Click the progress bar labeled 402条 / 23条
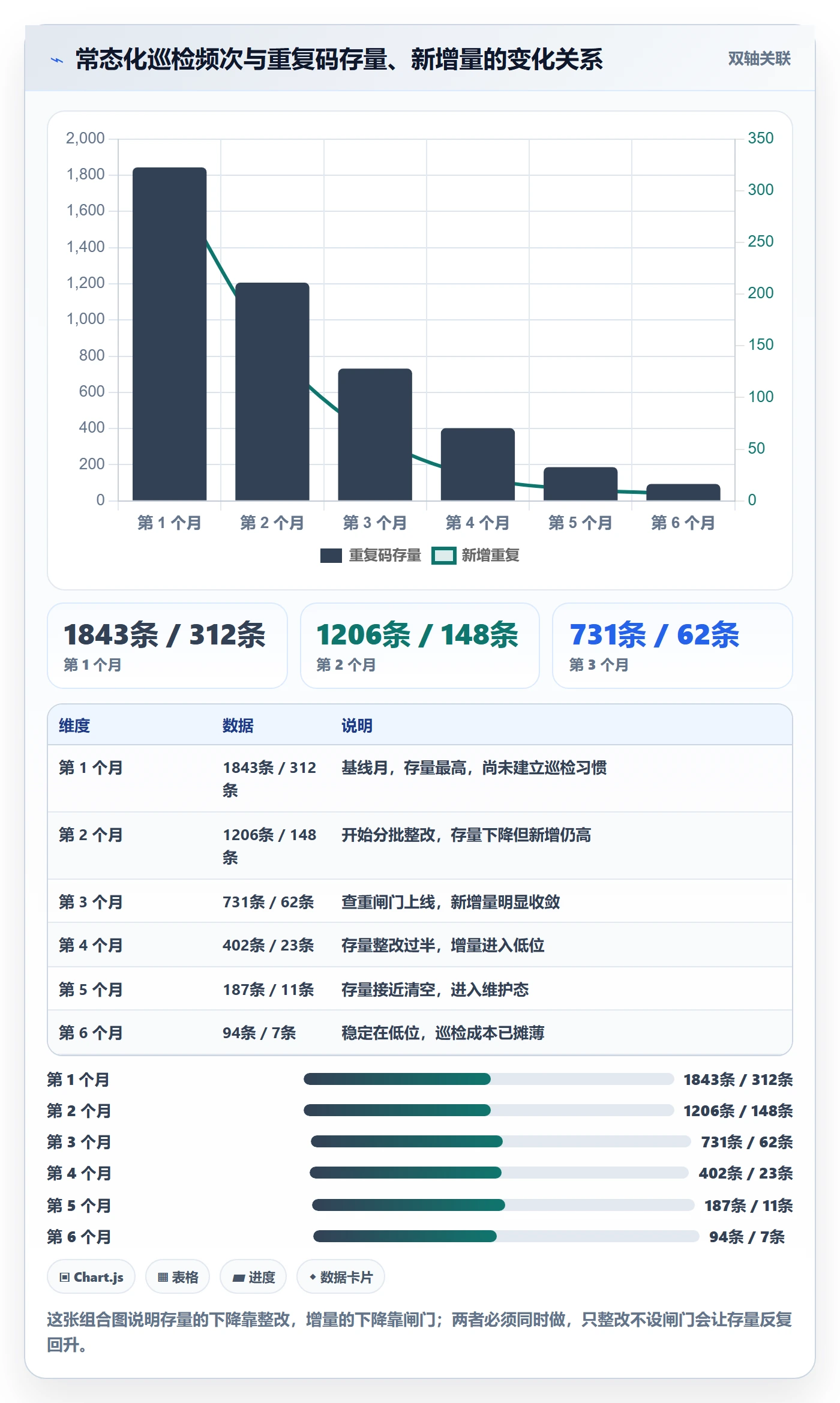This screenshot has height=1403, width=840. coord(499,1173)
